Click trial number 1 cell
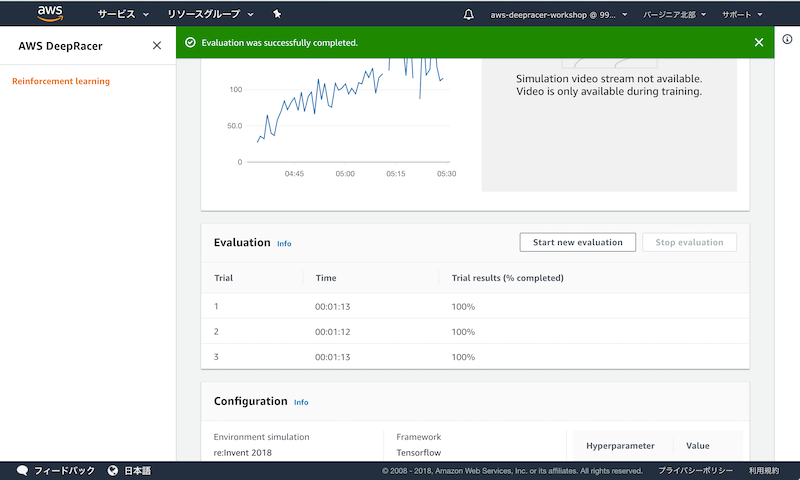 coord(216,307)
